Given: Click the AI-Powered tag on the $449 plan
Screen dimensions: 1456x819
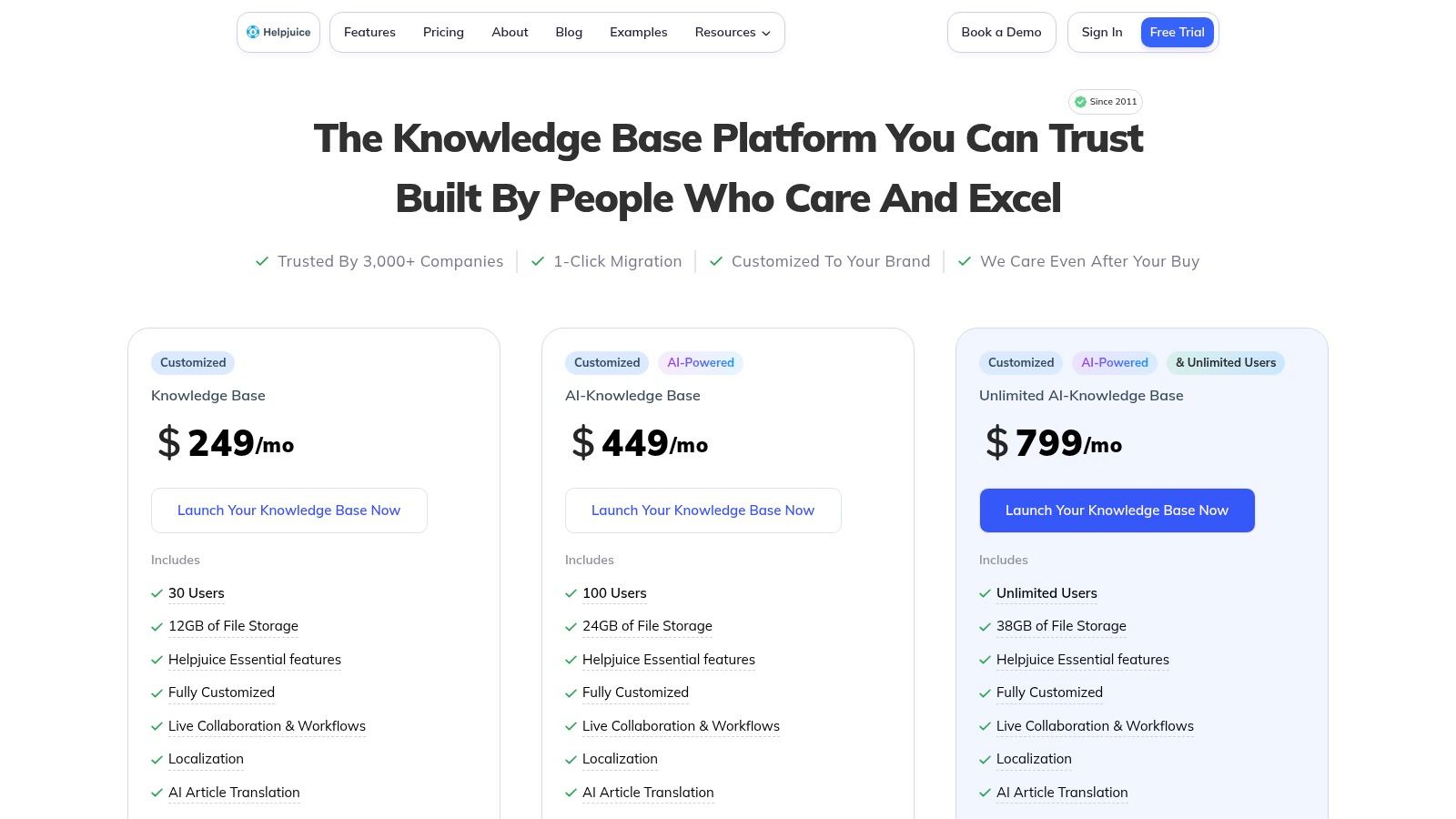Looking at the screenshot, I should point(701,362).
